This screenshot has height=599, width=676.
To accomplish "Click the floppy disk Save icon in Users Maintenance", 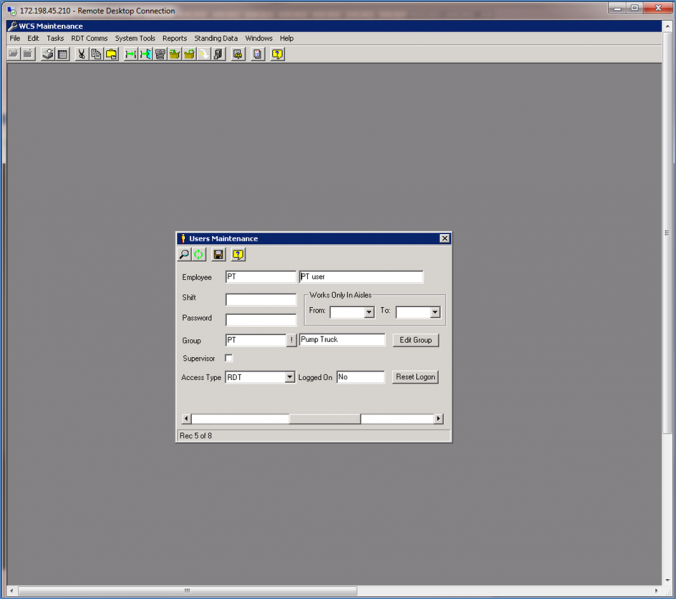I will tap(219, 254).
